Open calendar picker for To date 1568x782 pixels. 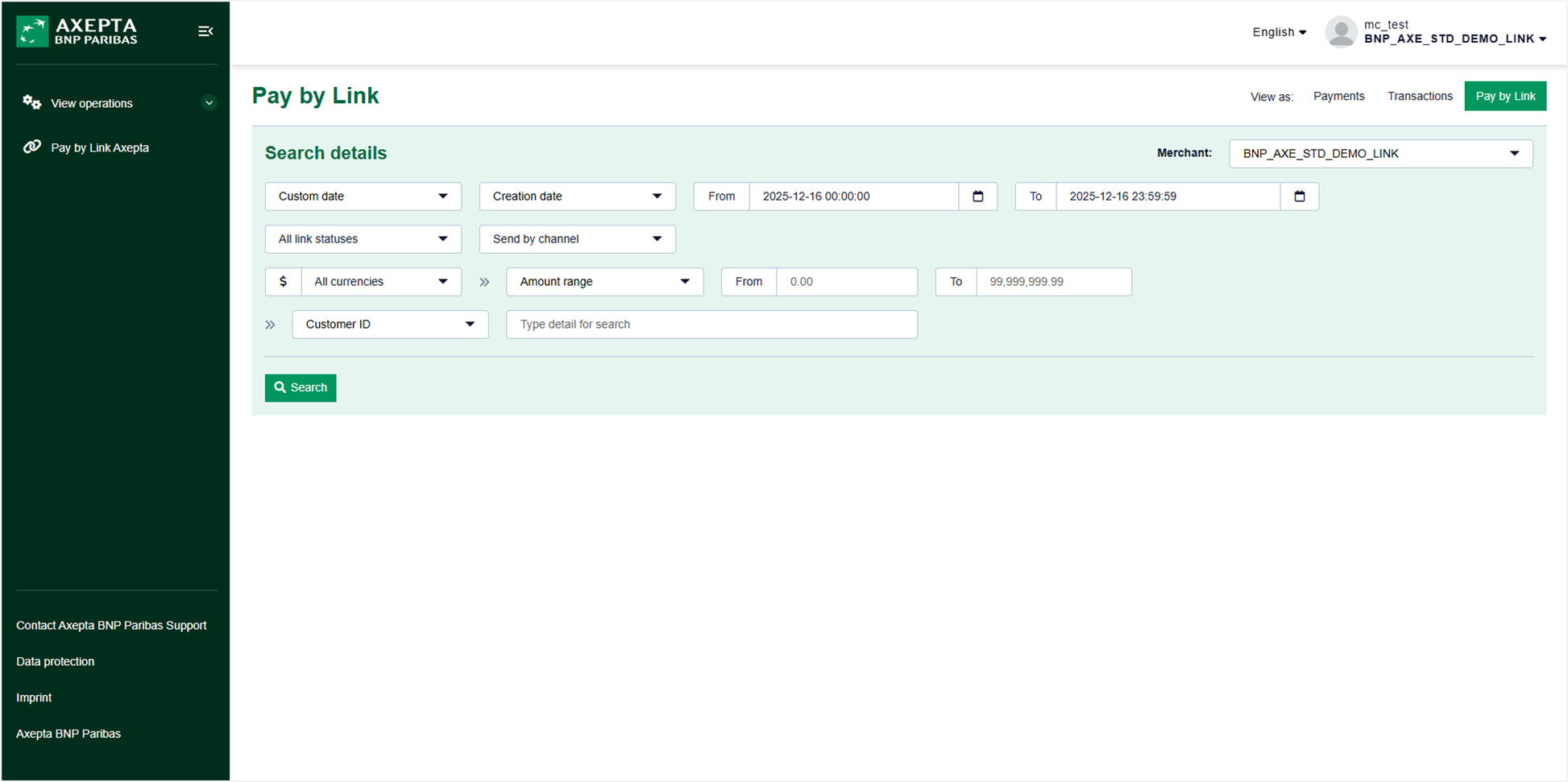1299,197
